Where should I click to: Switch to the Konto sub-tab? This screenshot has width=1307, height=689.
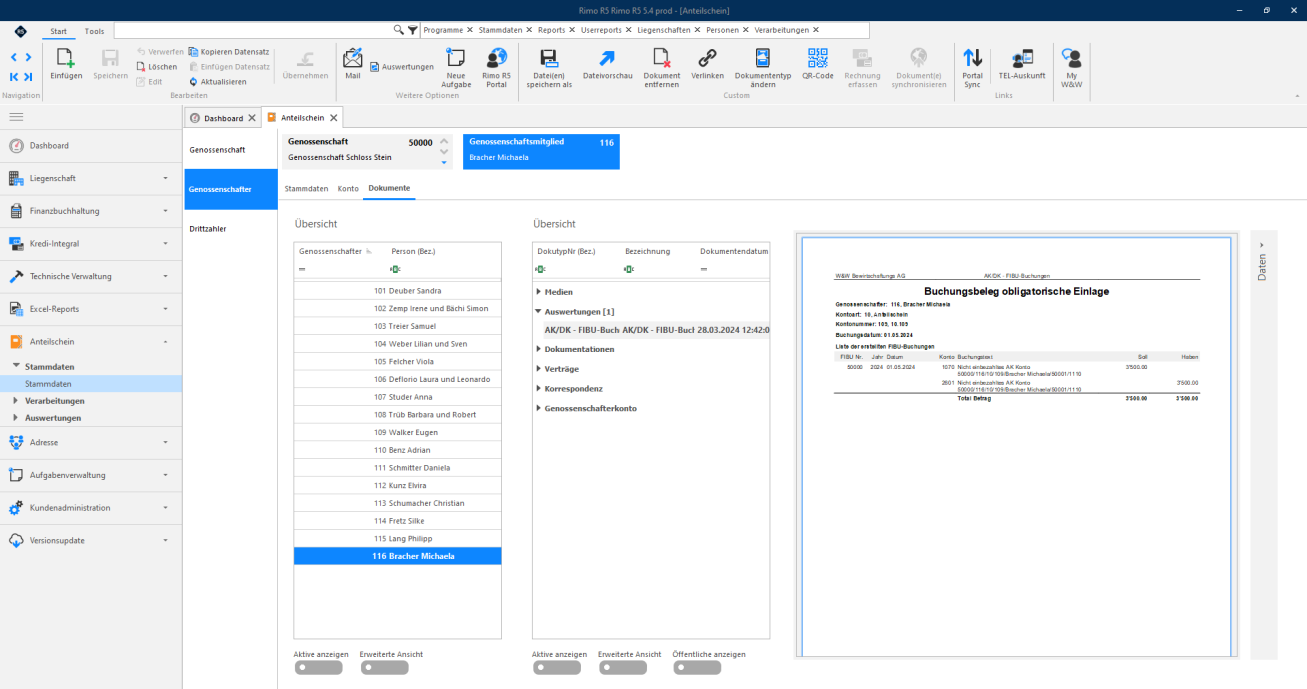click(x=348, y=188)
